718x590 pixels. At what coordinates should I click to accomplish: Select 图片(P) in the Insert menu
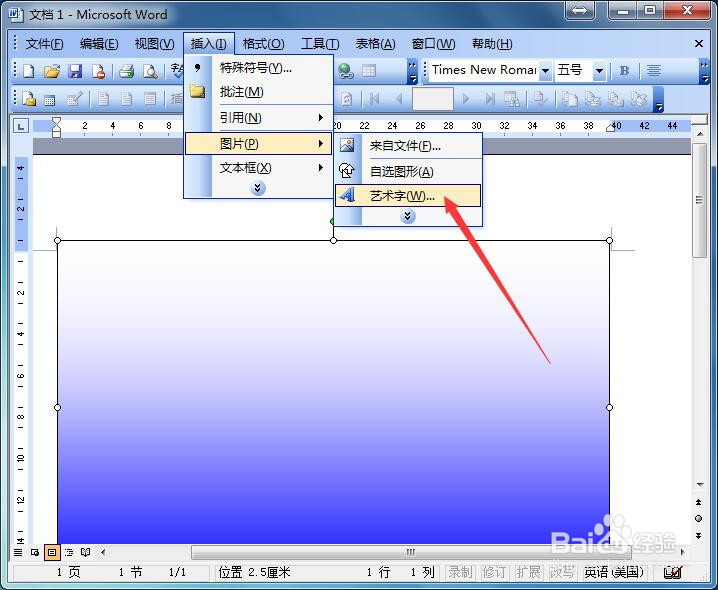(258, 144)
